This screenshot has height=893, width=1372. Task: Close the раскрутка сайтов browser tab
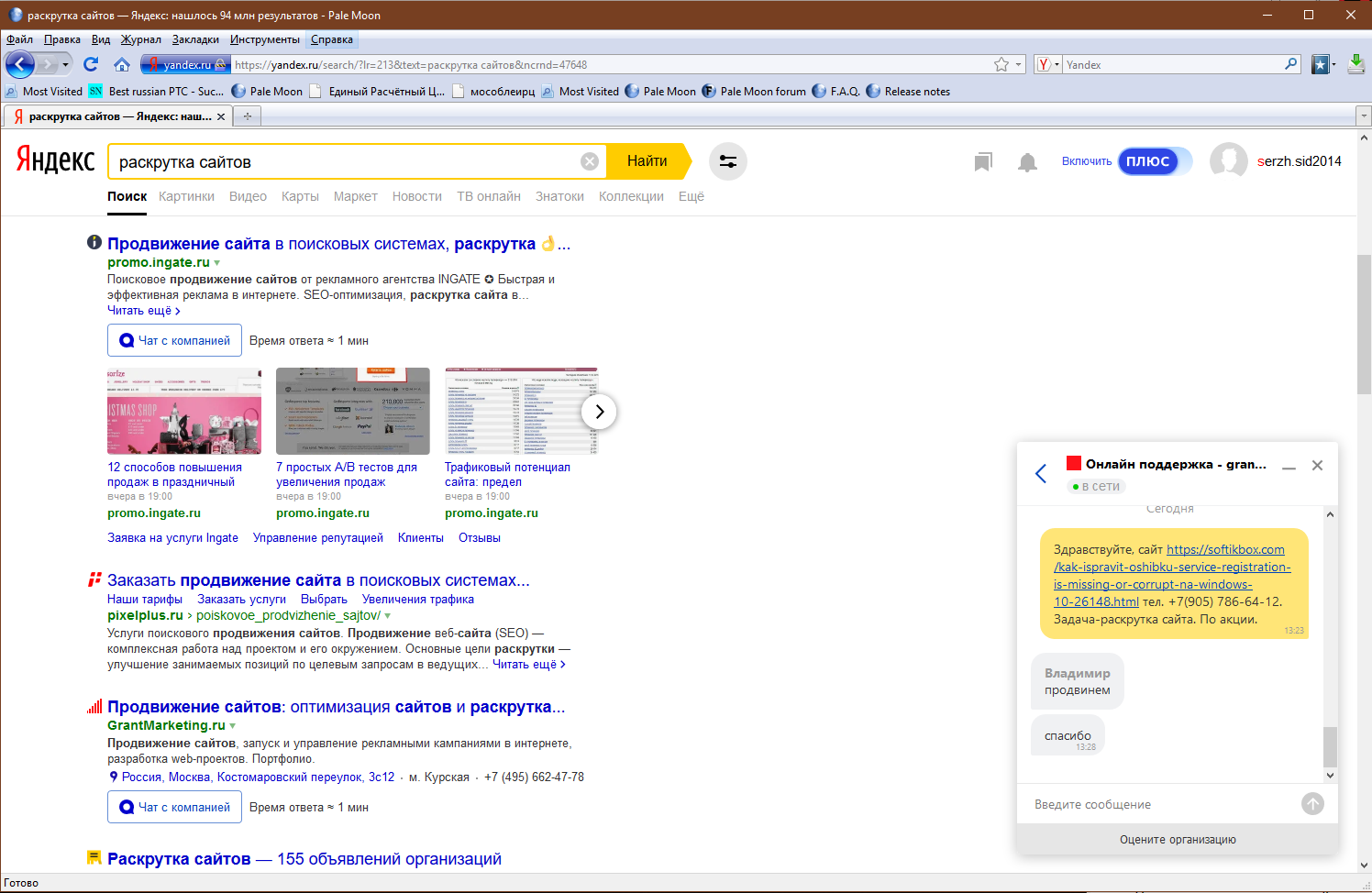(x=221, y=116)
